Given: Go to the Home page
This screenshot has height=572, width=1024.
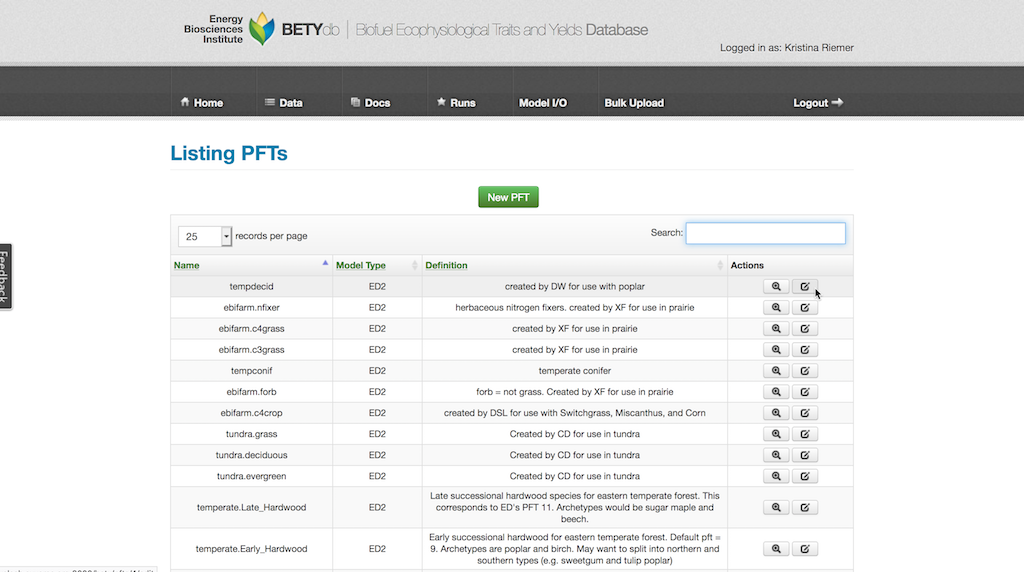Looking at the screenshot, I should pyautogui.click(x=201, y=103).
